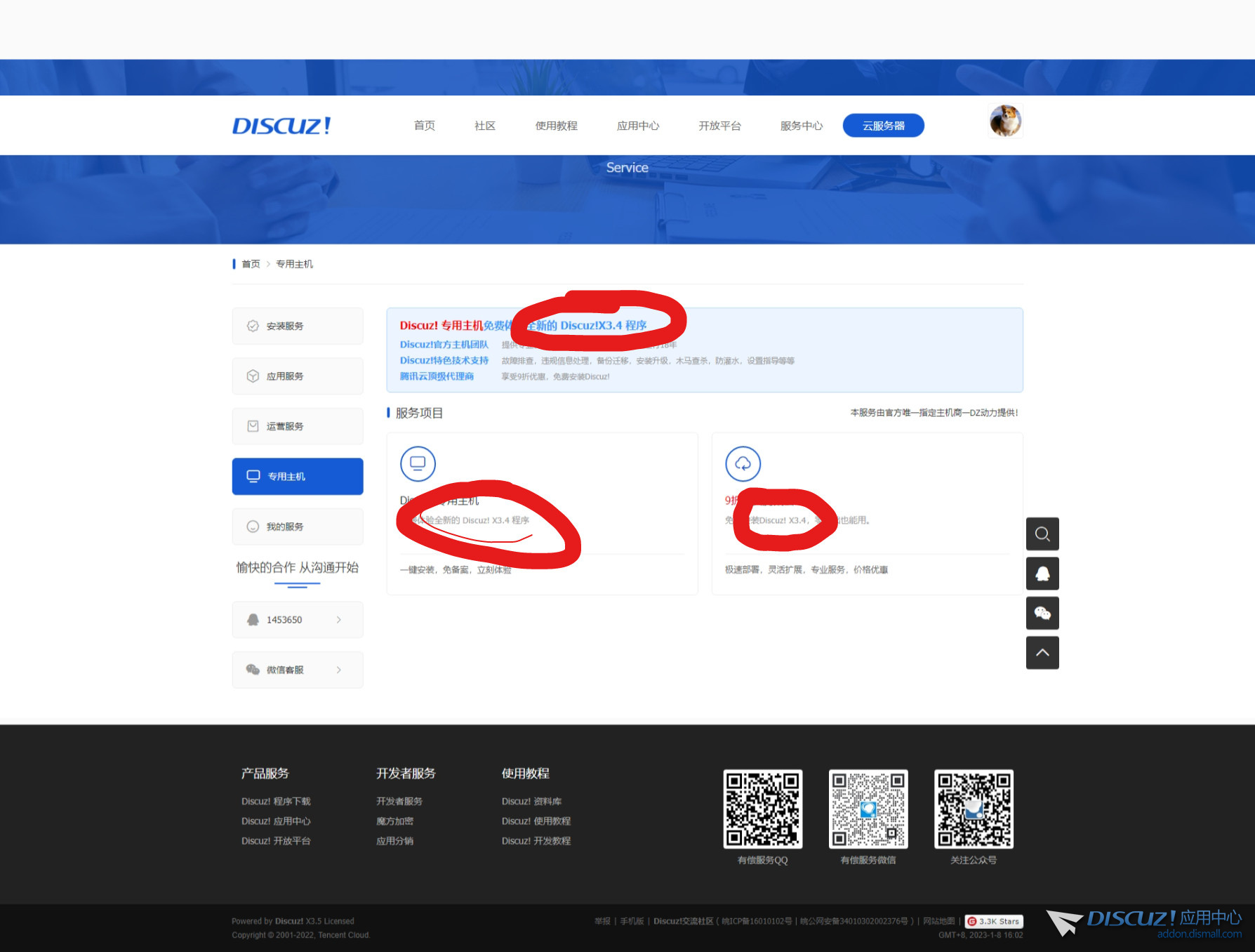Click the 应用服务 cube icon

[x=253, y=376]
